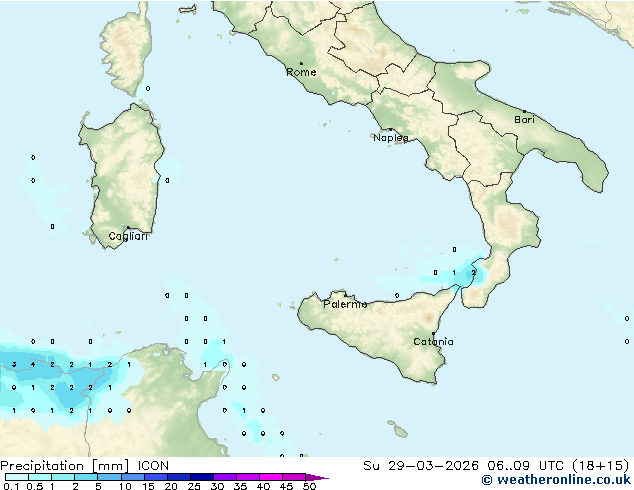Click the 06..09 UTC time range
The width and height of the screenshot is (634, 490).
[x=525, y=466]
